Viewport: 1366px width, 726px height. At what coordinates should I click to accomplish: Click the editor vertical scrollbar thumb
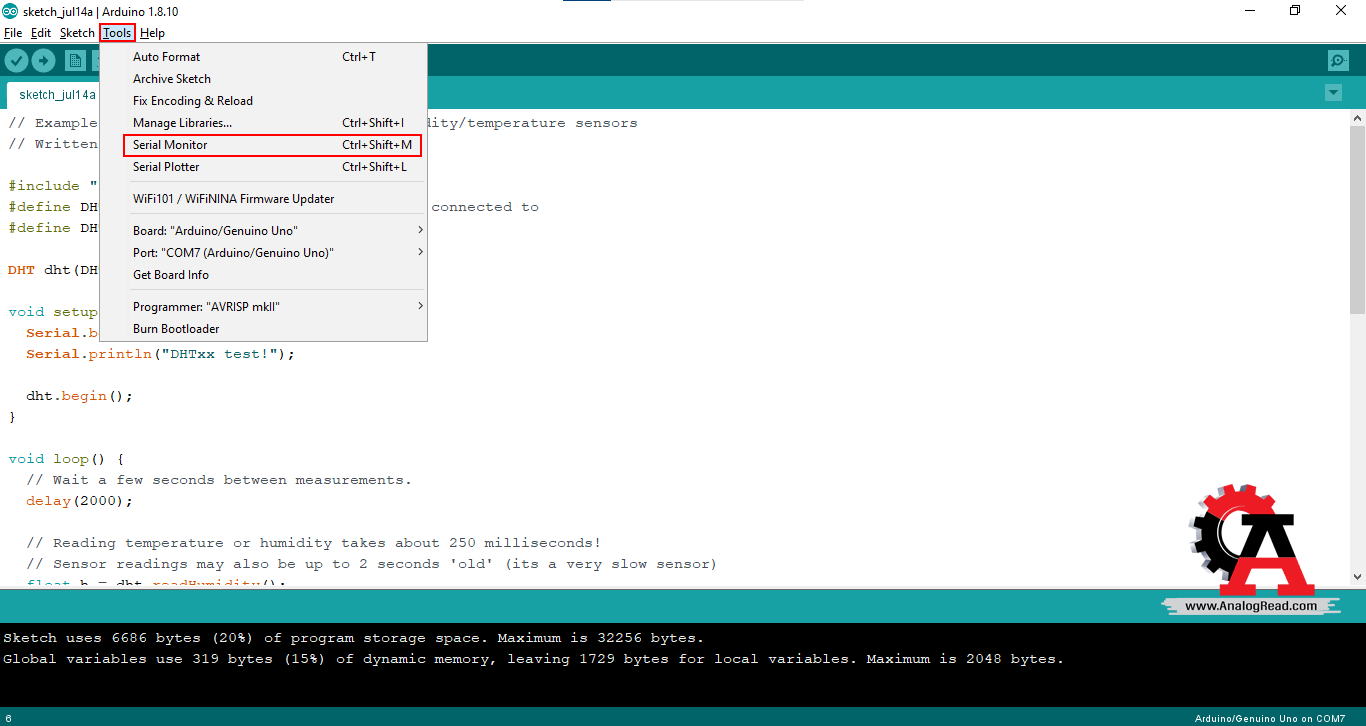click(1357, 218)
